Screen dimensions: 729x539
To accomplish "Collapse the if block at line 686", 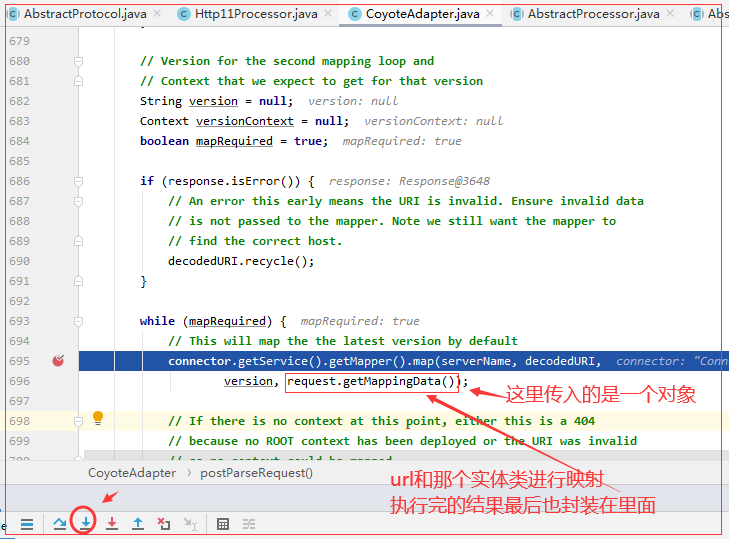I will [79, 181].
